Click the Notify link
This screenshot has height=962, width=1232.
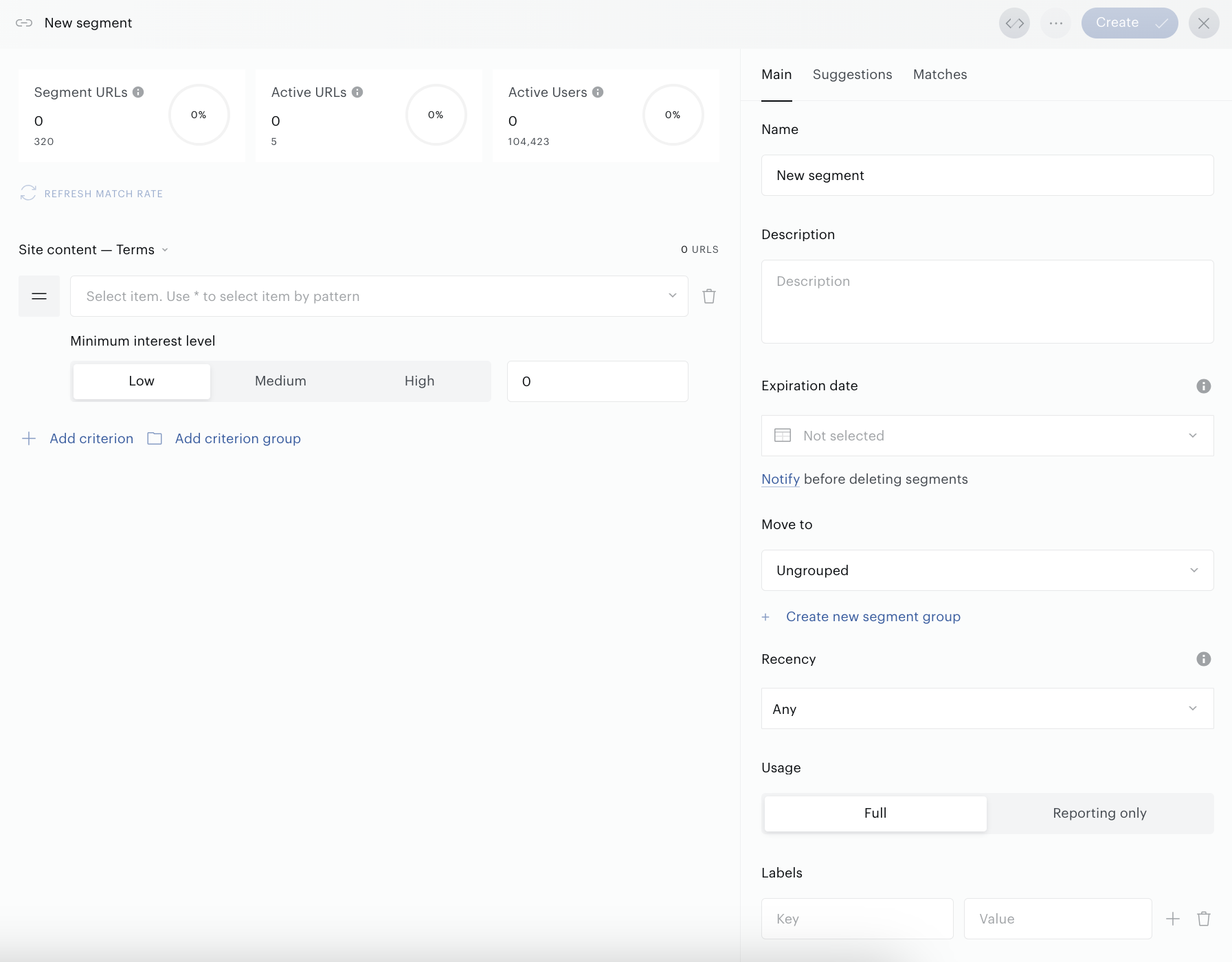point(781,479)
